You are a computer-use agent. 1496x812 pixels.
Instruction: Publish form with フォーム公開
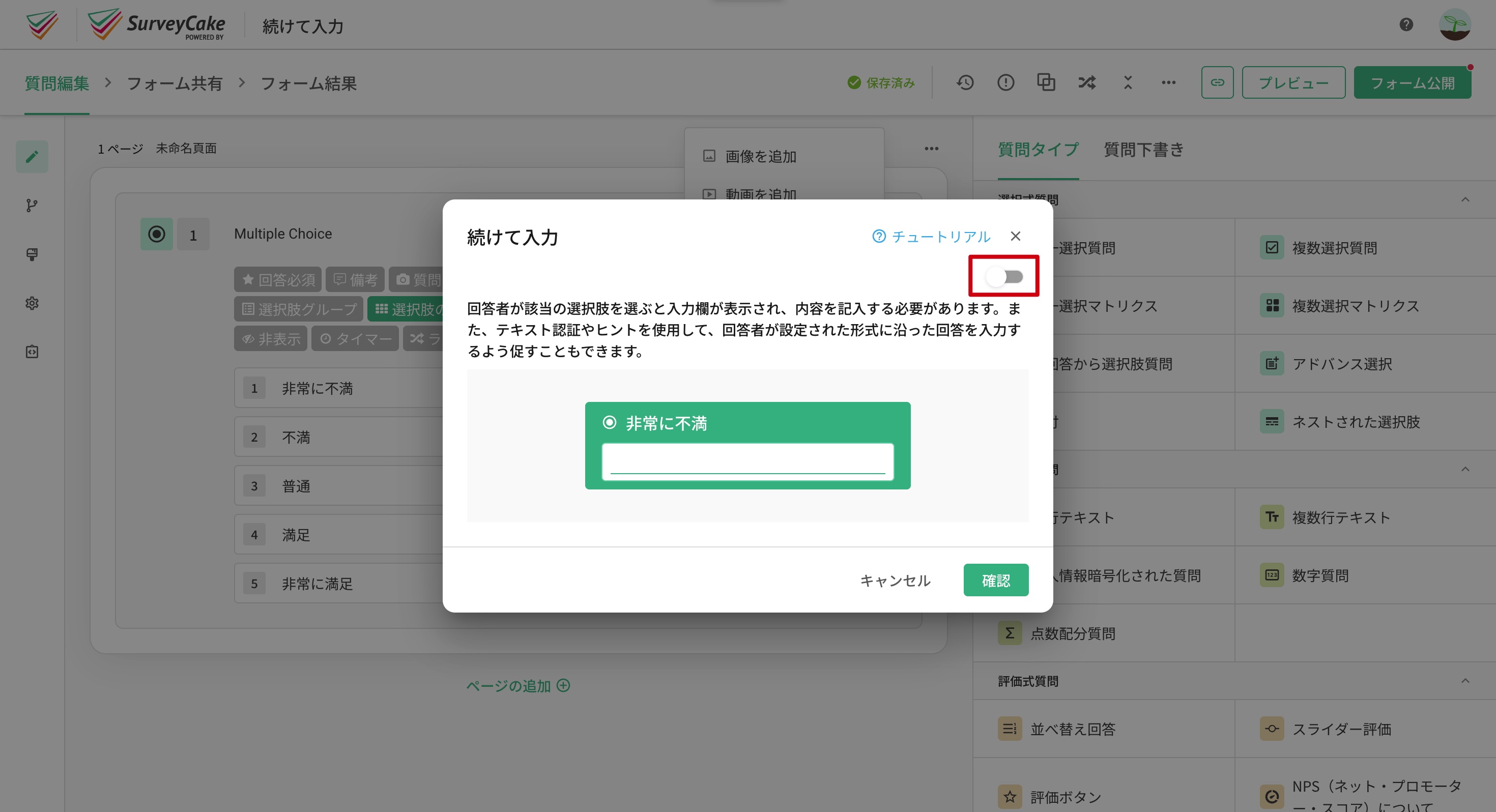click(x=1413, y=82)
